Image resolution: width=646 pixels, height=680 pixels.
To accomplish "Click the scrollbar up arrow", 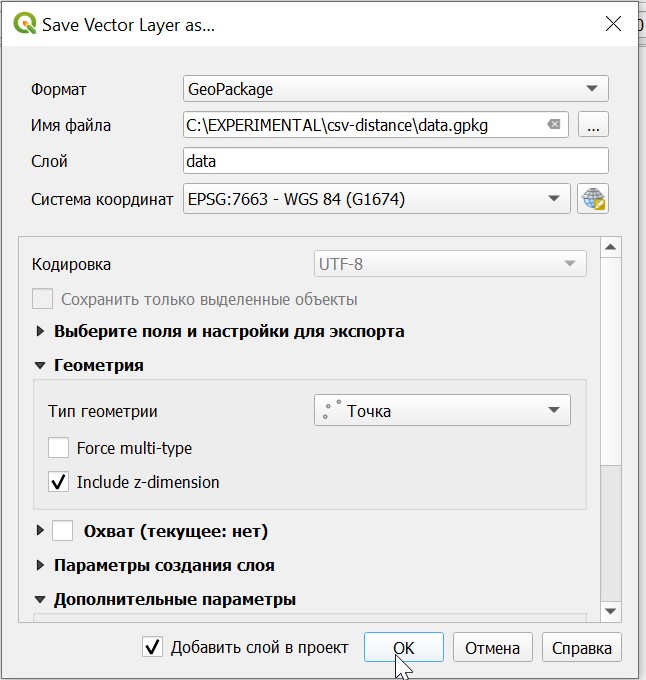I will pyautogui.click(x=611, y=247).
